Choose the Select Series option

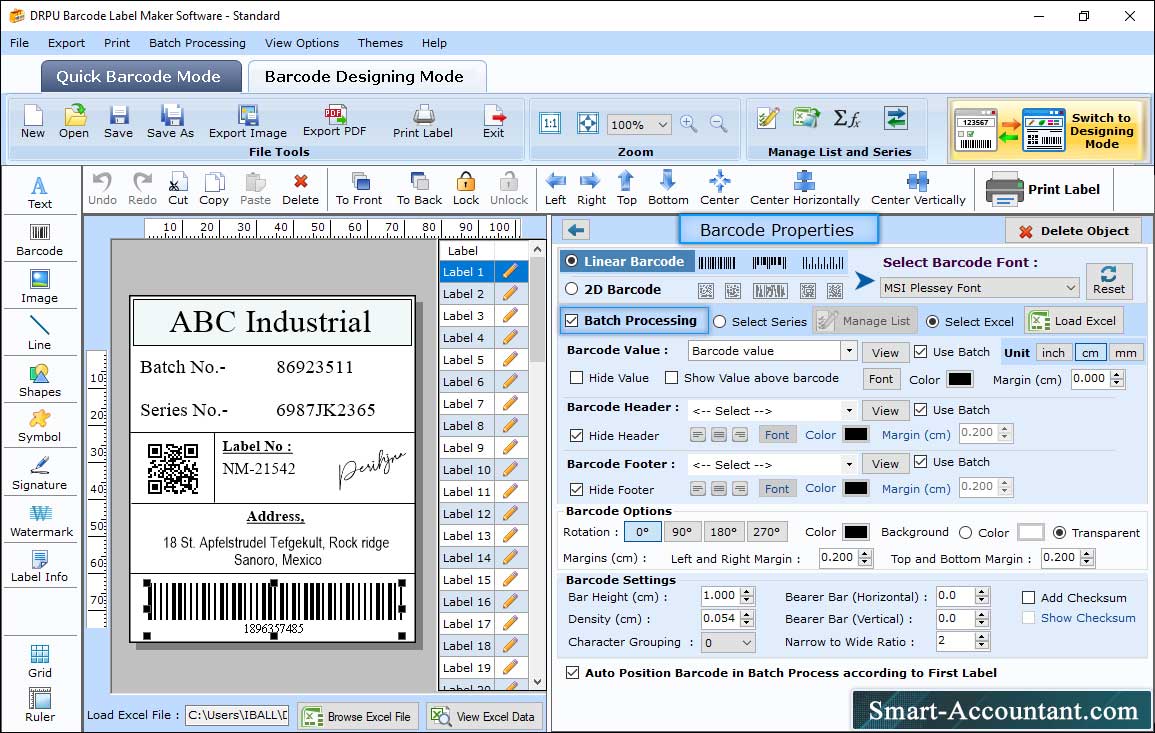[720, 321]
